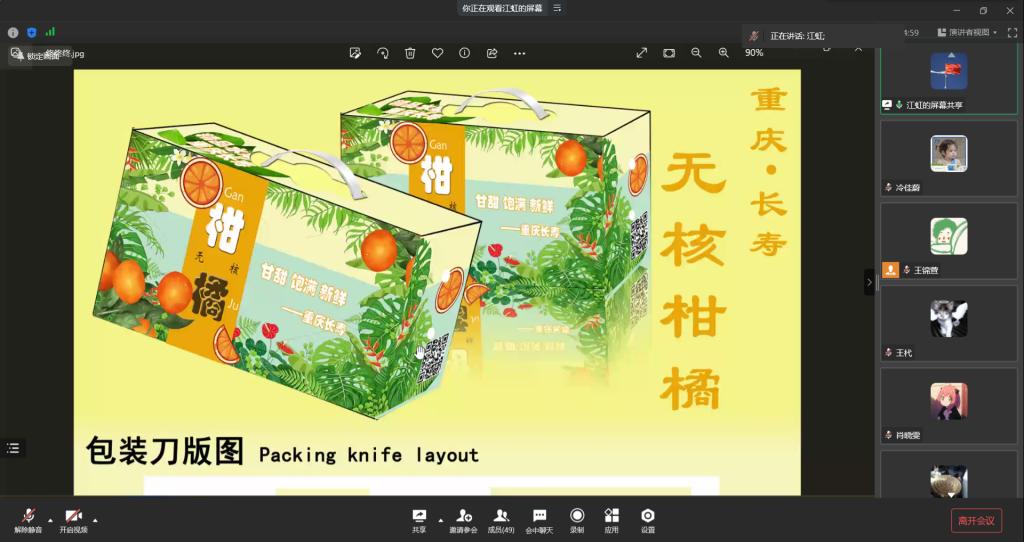
Task: Click the red Leave Meeting (离开会议) button
Action: (975, 520)
